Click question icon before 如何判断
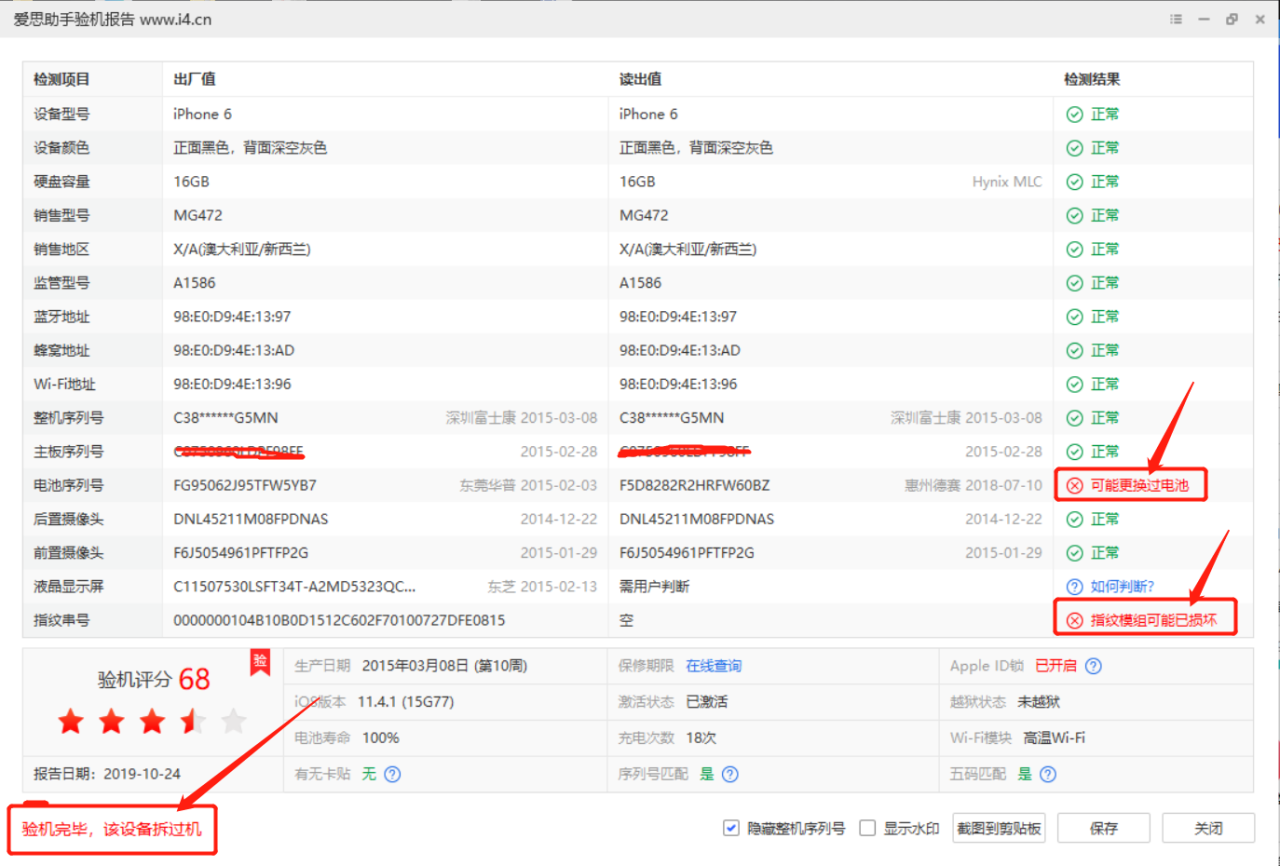Screen dimensions: 1280x866 click(x=1074, y=587)
